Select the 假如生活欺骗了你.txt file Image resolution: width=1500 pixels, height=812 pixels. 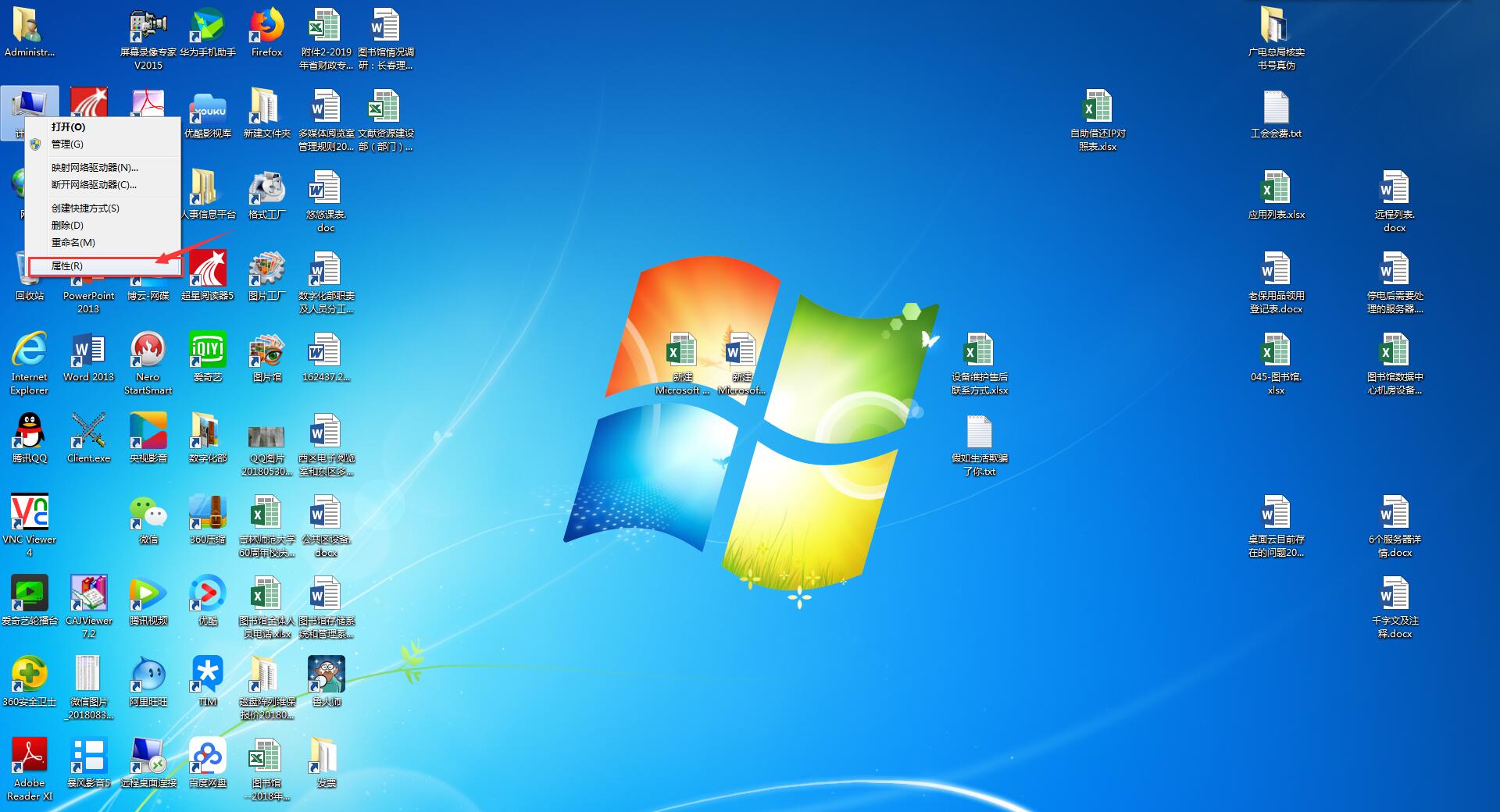[980, 445]
